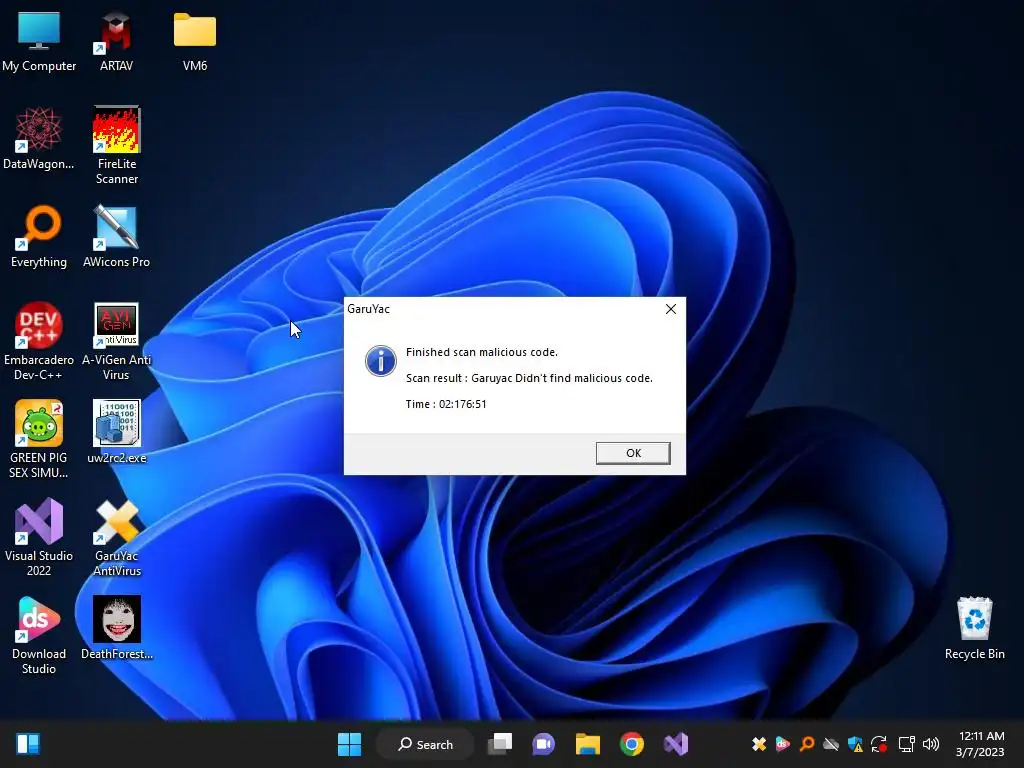
Task: Select the Everything search shortcut on desktop
Action: point(39,236)
